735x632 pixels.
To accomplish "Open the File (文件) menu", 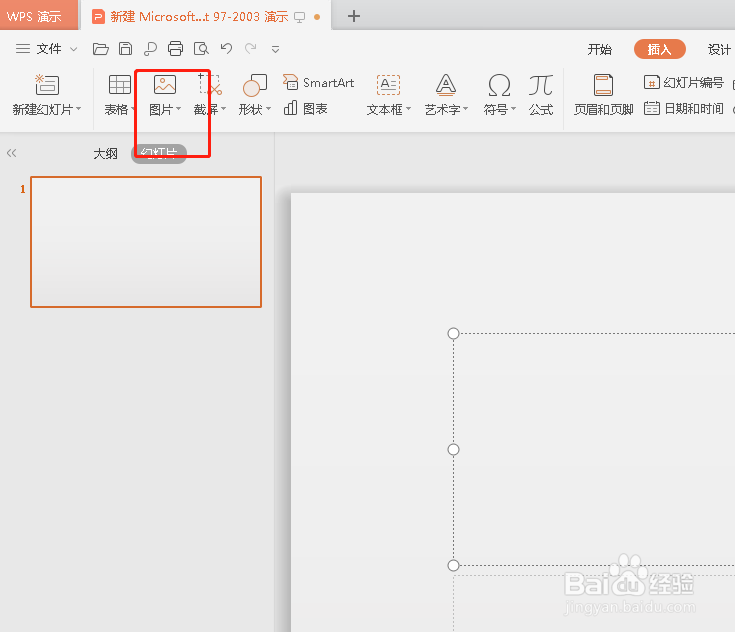I will pyautogui.click(x=49, y=49).
